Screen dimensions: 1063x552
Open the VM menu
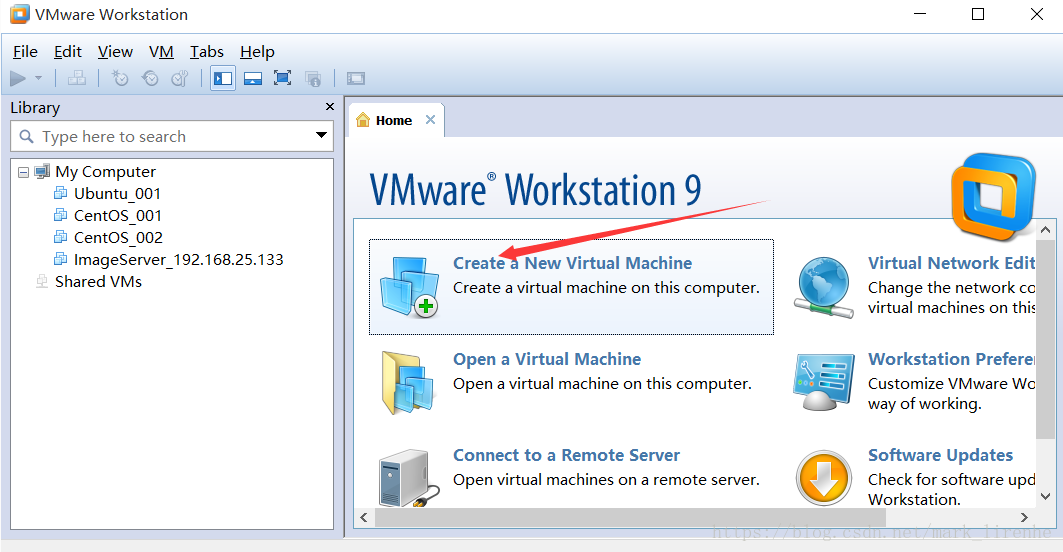click(161, 52)
